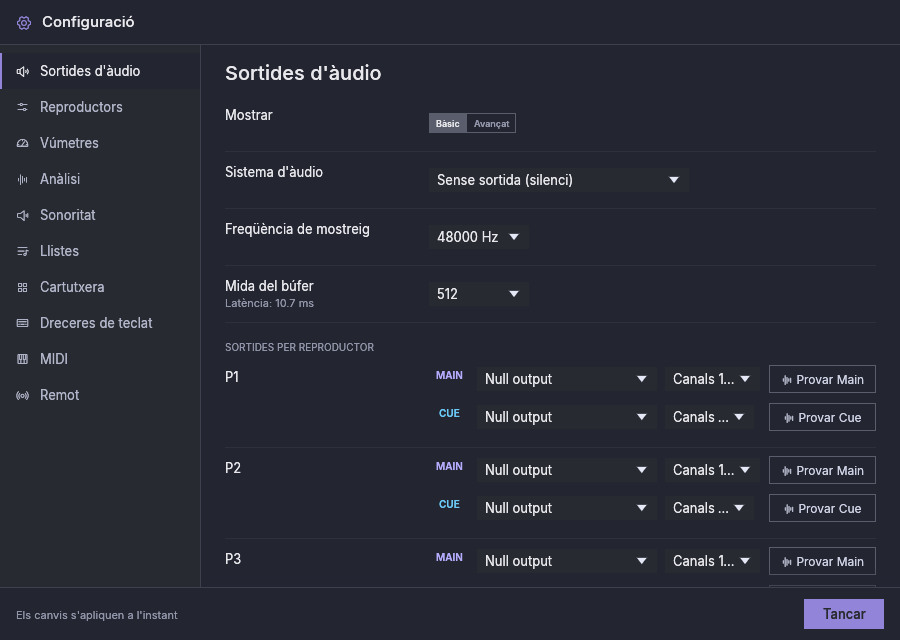This screenshot has height=640, width=900.
Task: Open Dreceres de teclat section
Action: 100,323
